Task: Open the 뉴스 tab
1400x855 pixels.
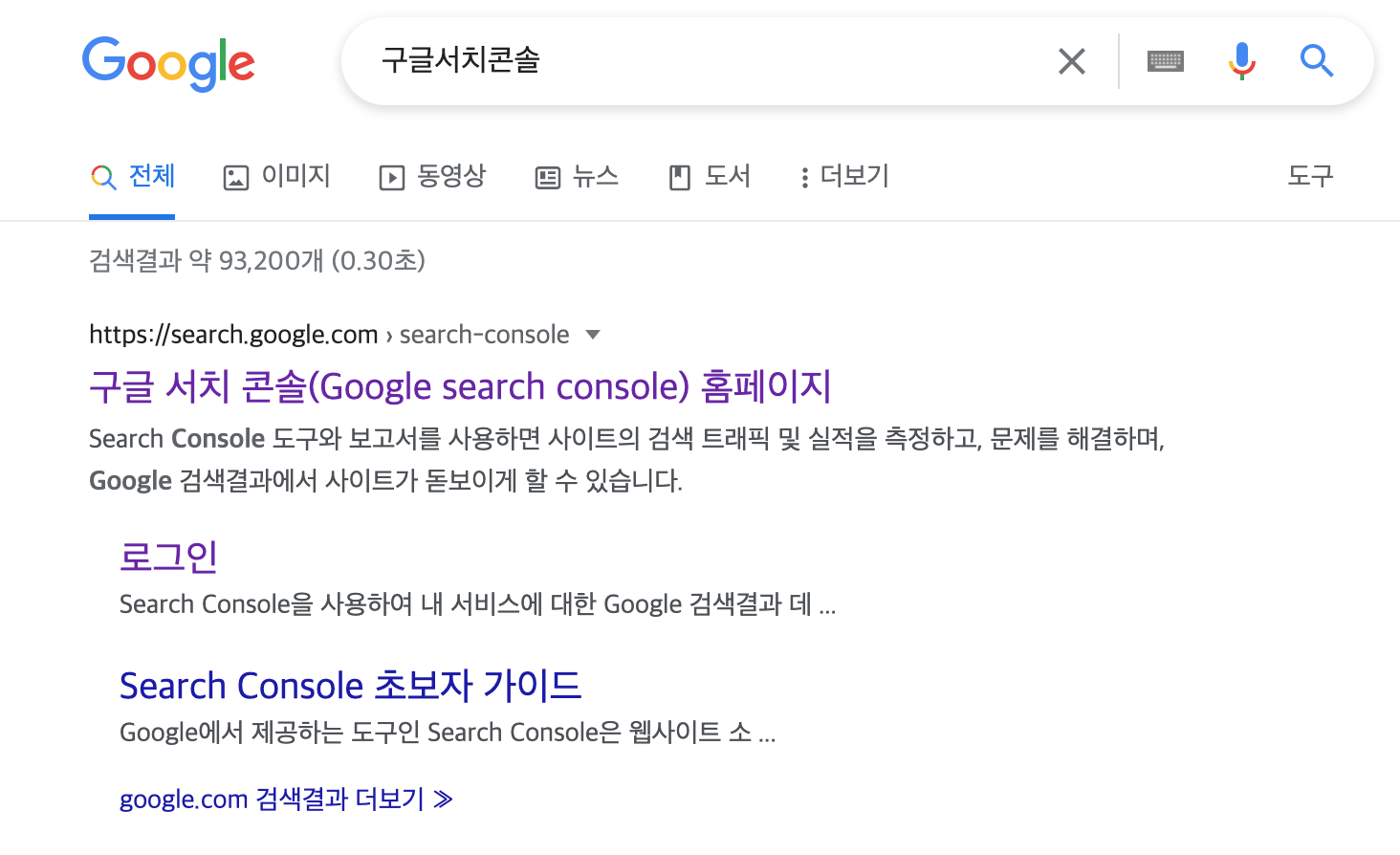Action: 577,177
